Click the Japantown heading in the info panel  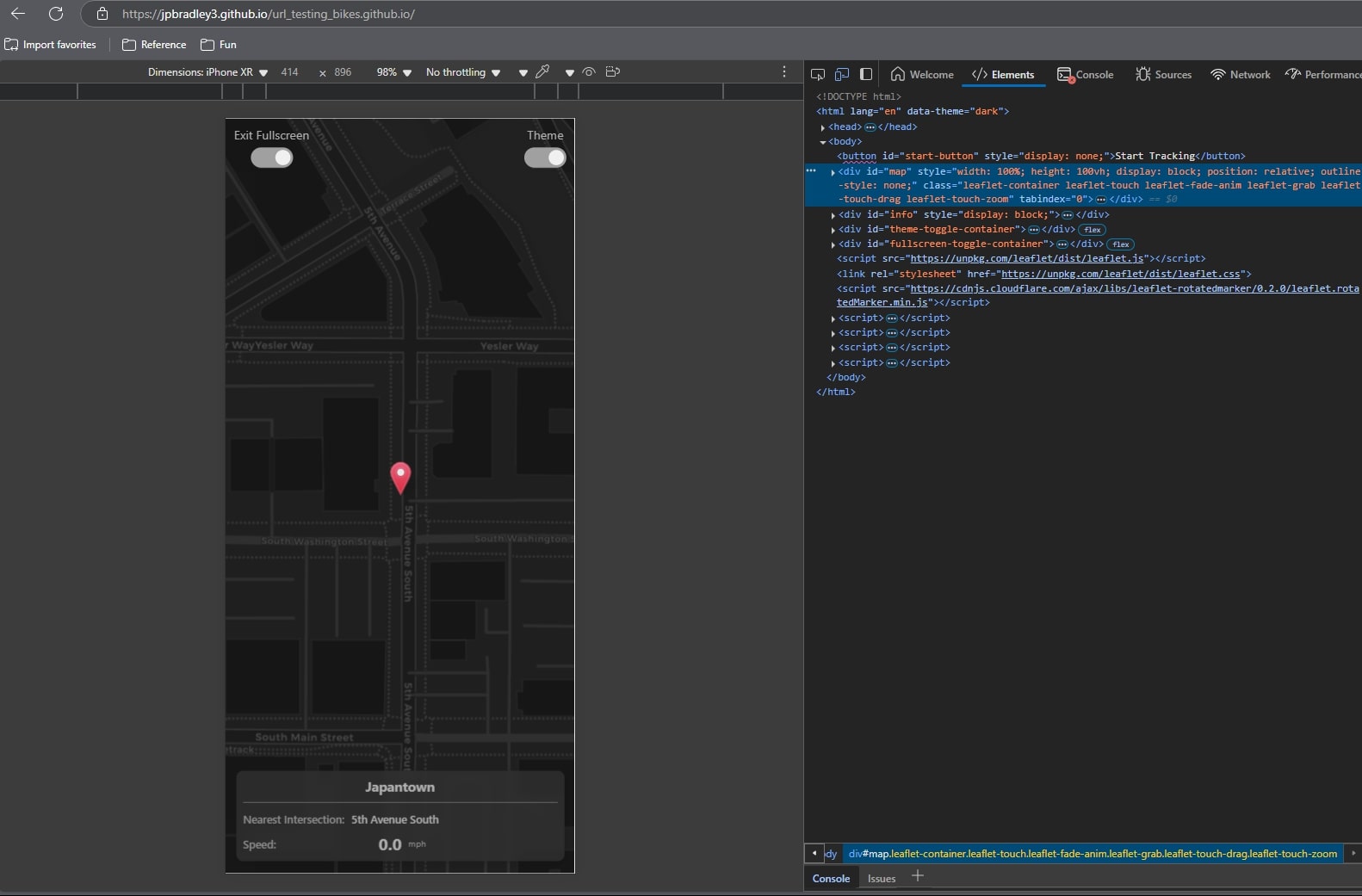399,787
